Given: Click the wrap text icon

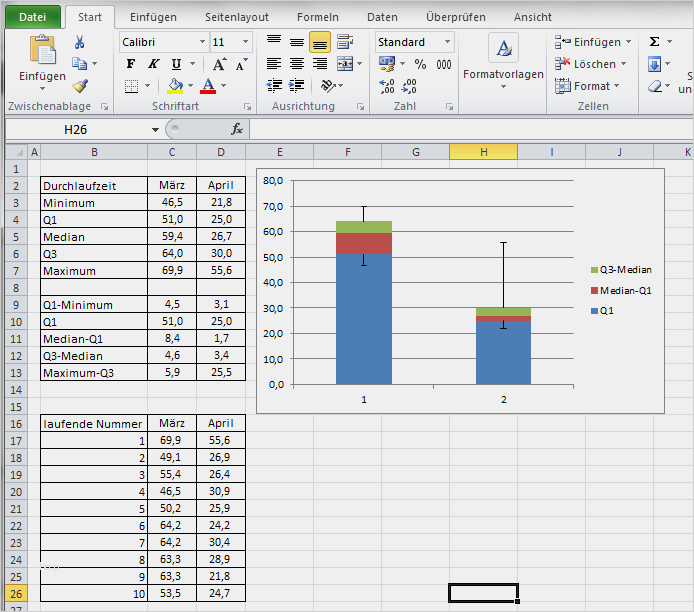Looking at the screenshot, I should [344, 42].
